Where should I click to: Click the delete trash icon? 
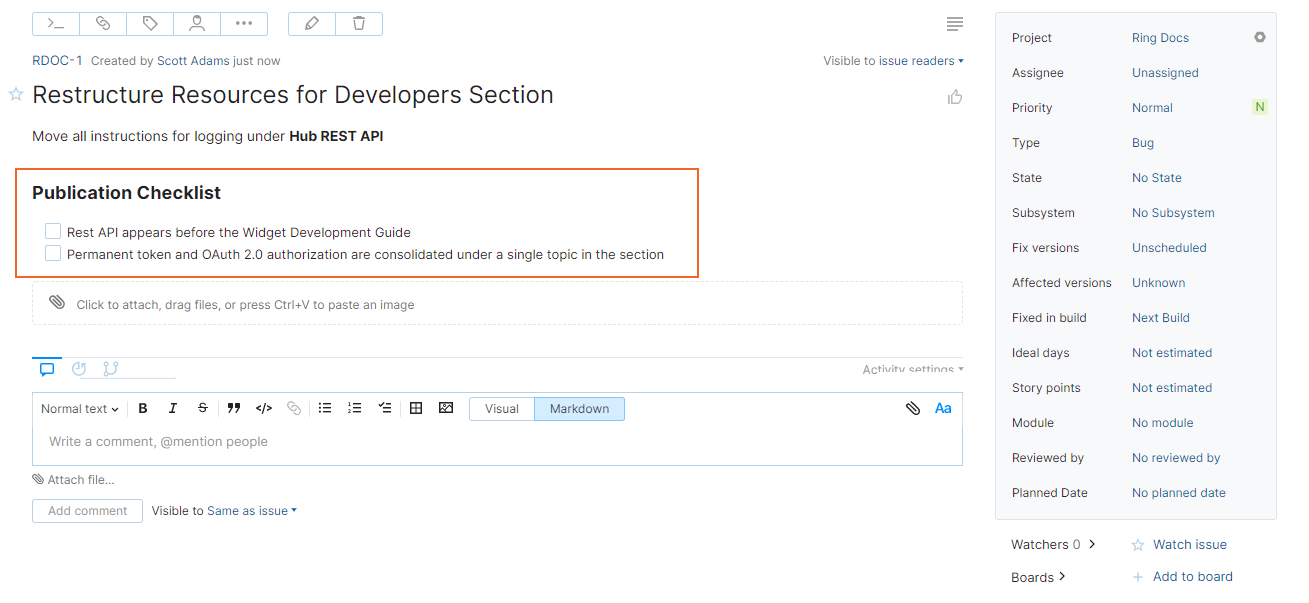tap(358, 23)
